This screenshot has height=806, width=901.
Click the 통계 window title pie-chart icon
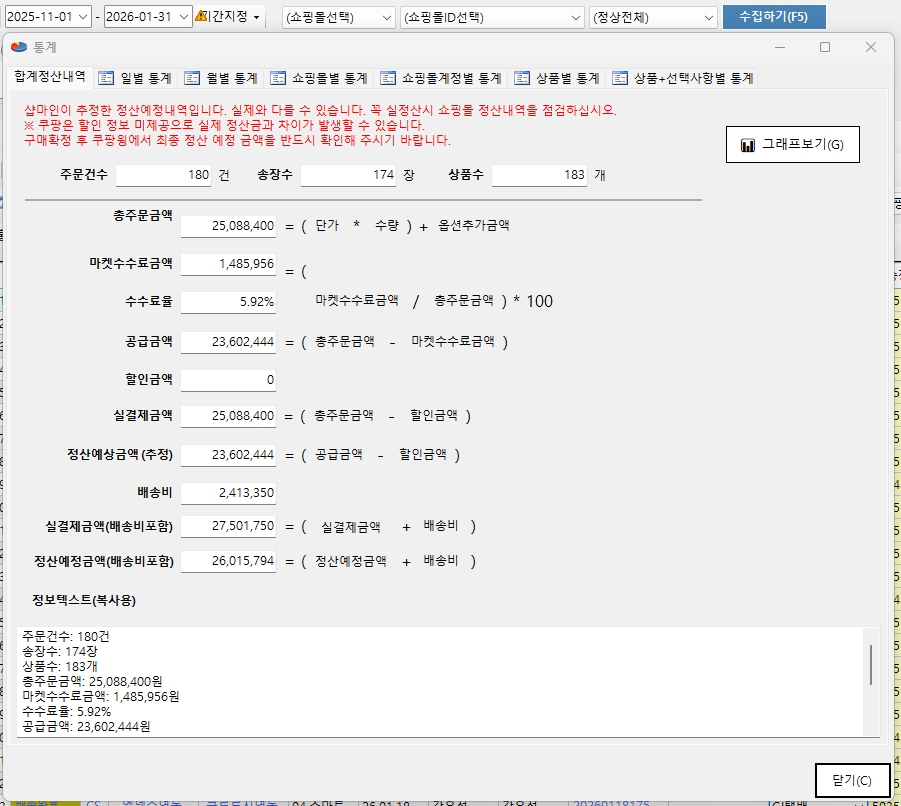tap(19, 47)
